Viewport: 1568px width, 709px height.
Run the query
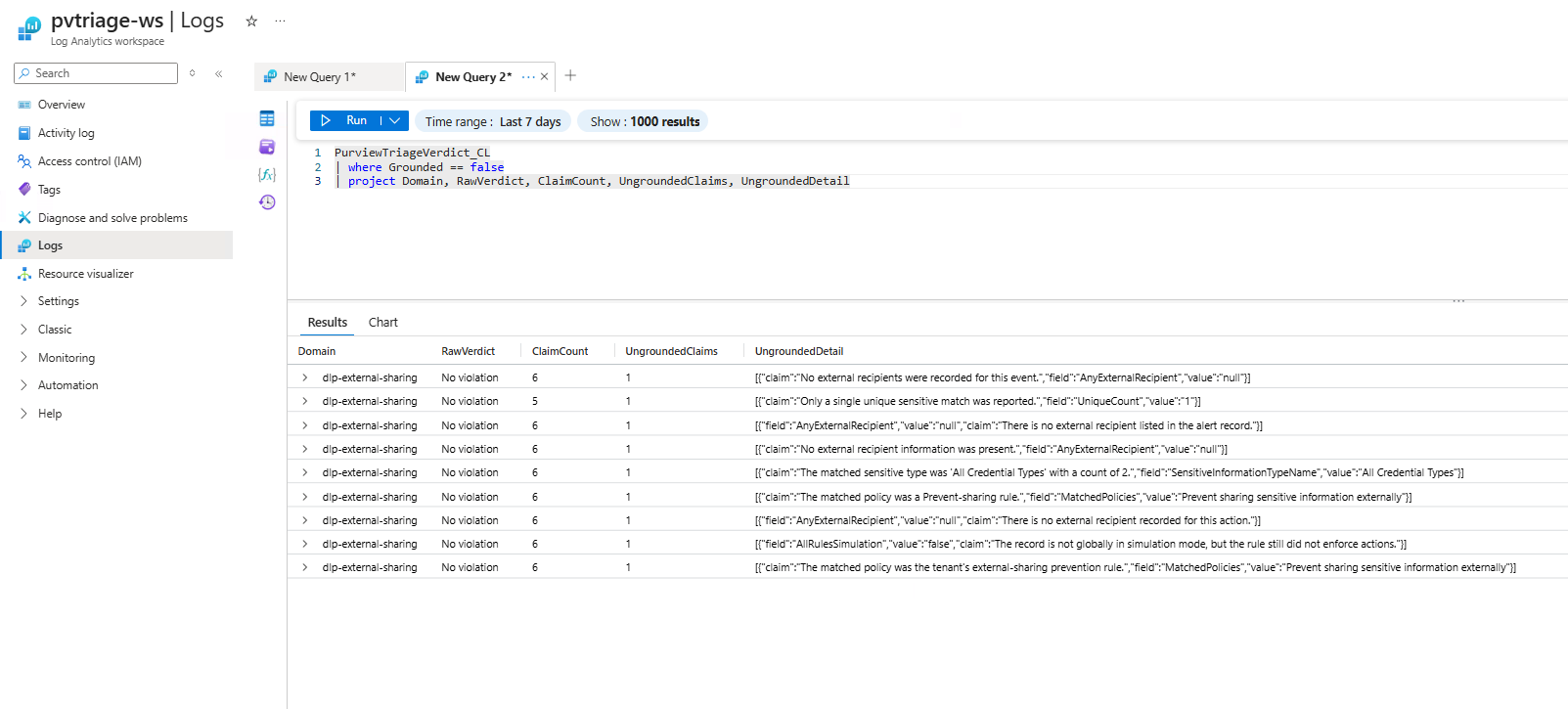pos(345,120)
